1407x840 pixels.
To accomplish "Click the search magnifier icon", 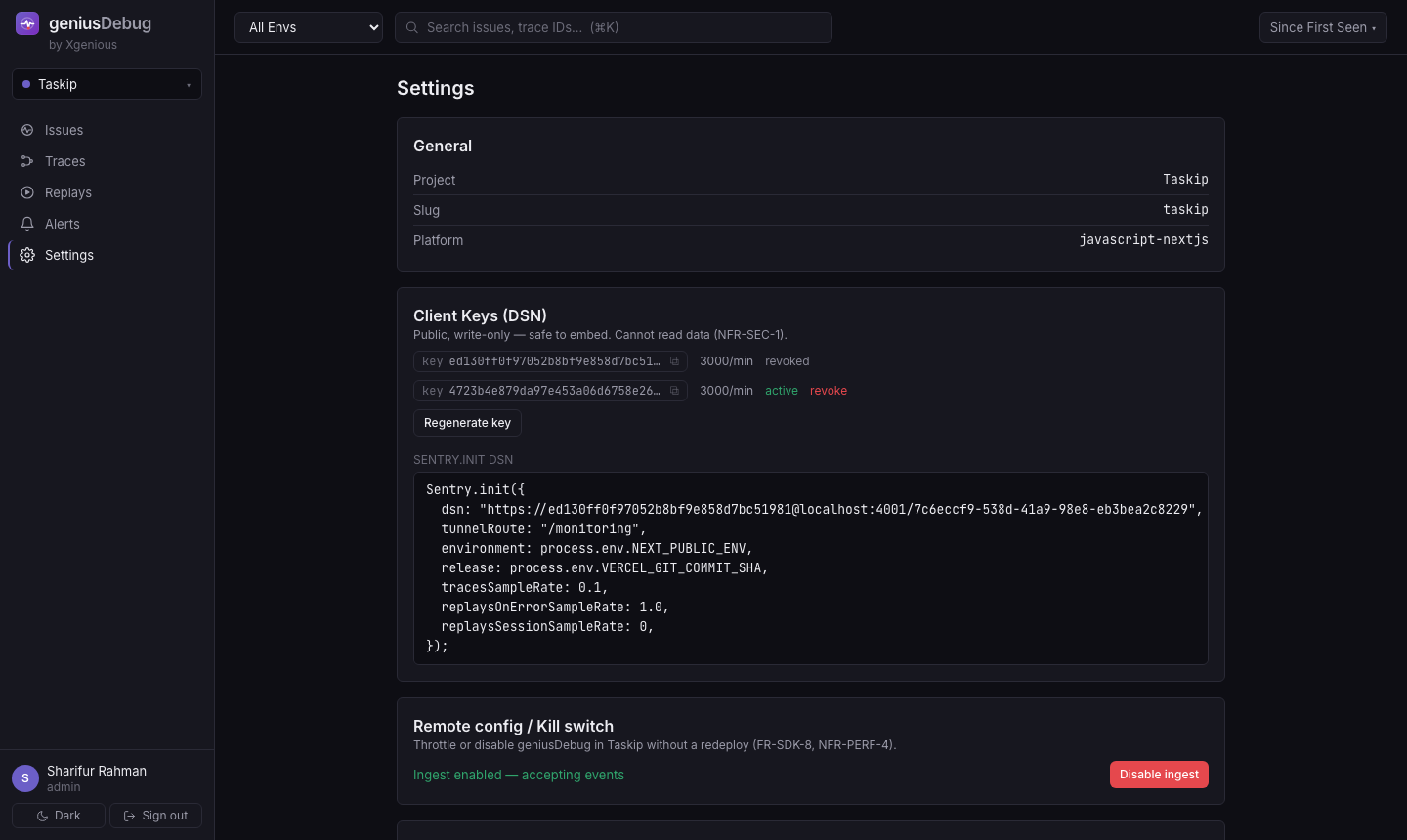I will click(412, 27).
